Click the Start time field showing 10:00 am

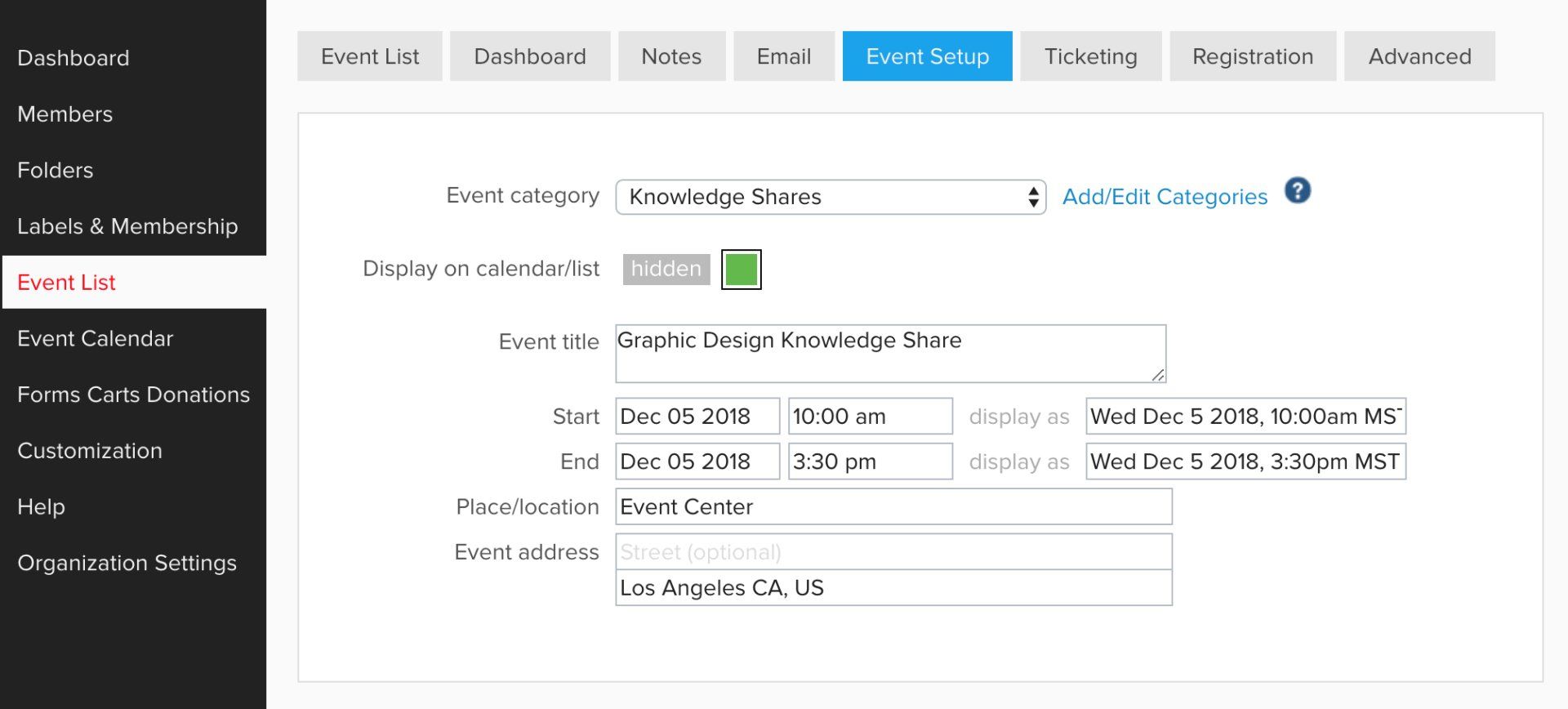point(871,417)
